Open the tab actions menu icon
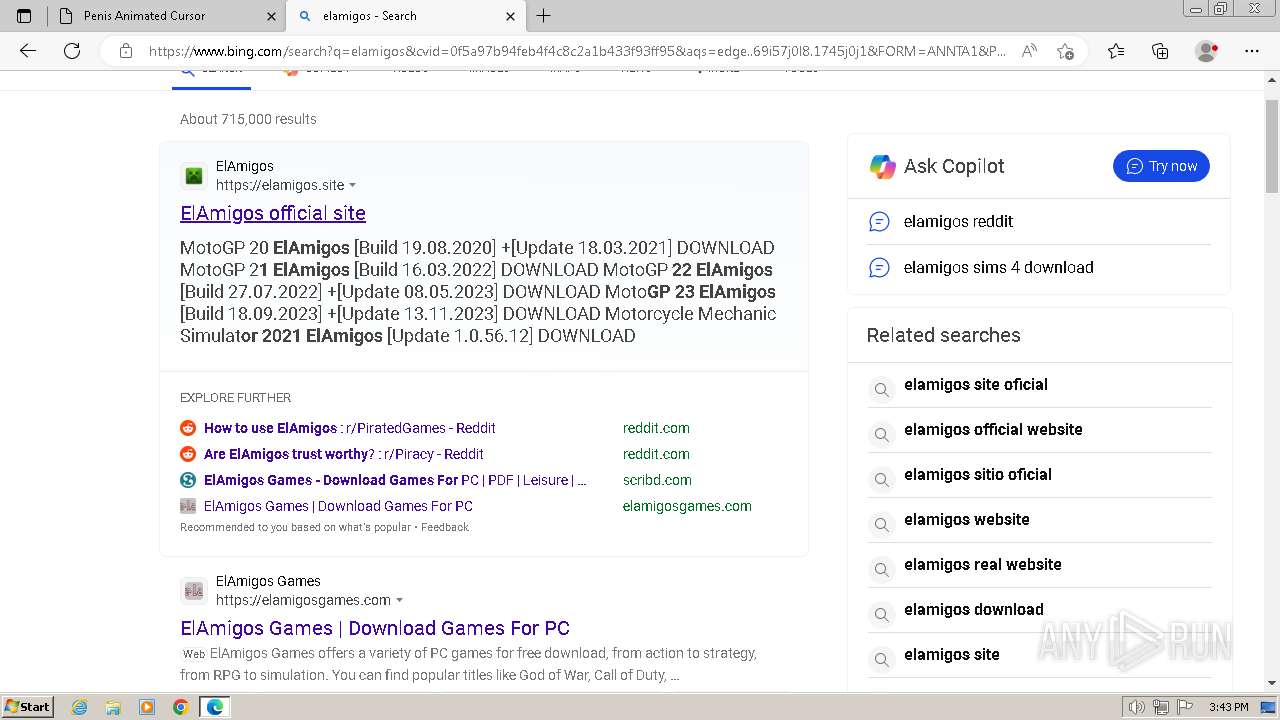 tap(24, 16)
